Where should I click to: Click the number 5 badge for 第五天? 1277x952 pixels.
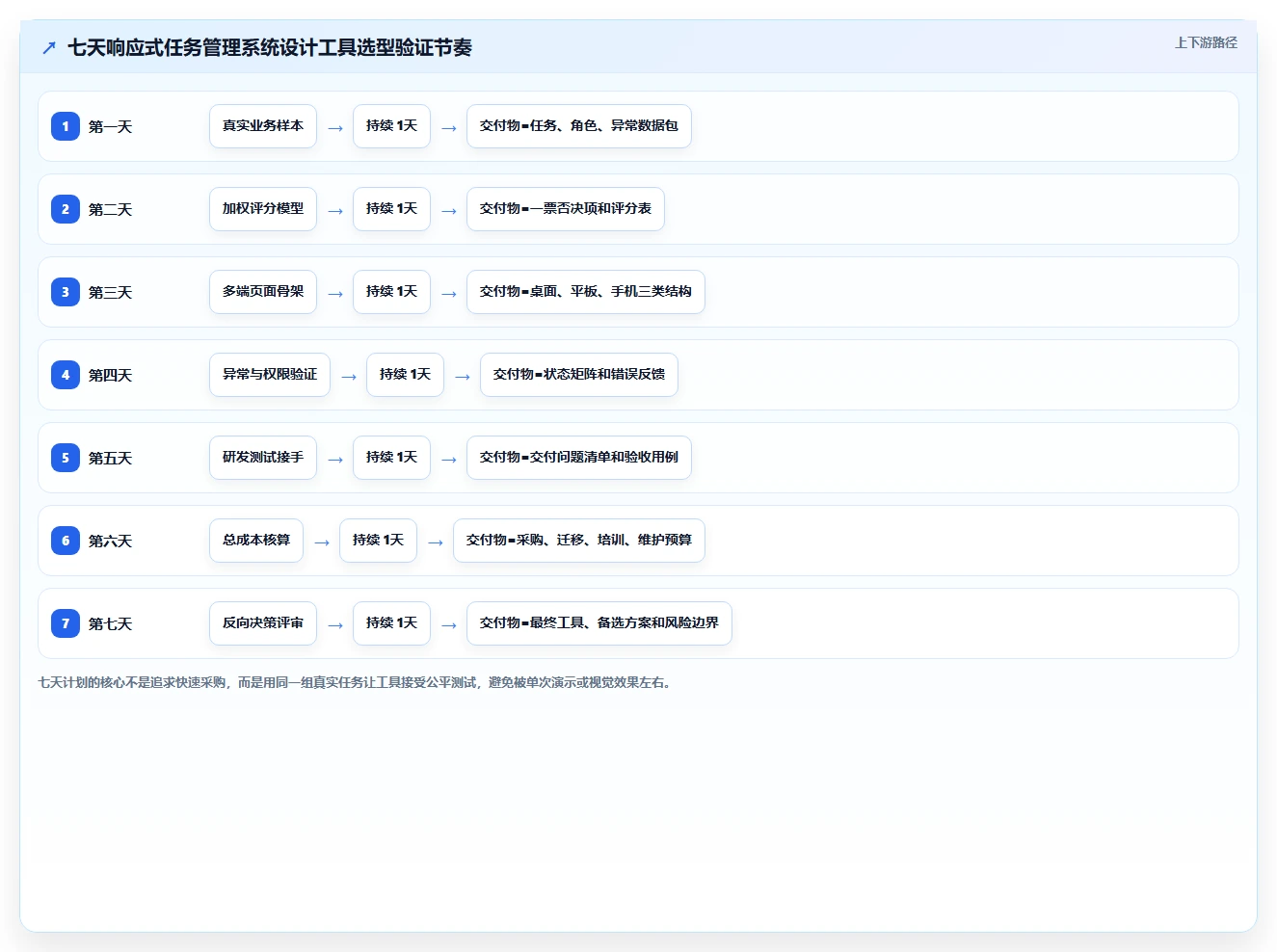[x=66, y=458]
